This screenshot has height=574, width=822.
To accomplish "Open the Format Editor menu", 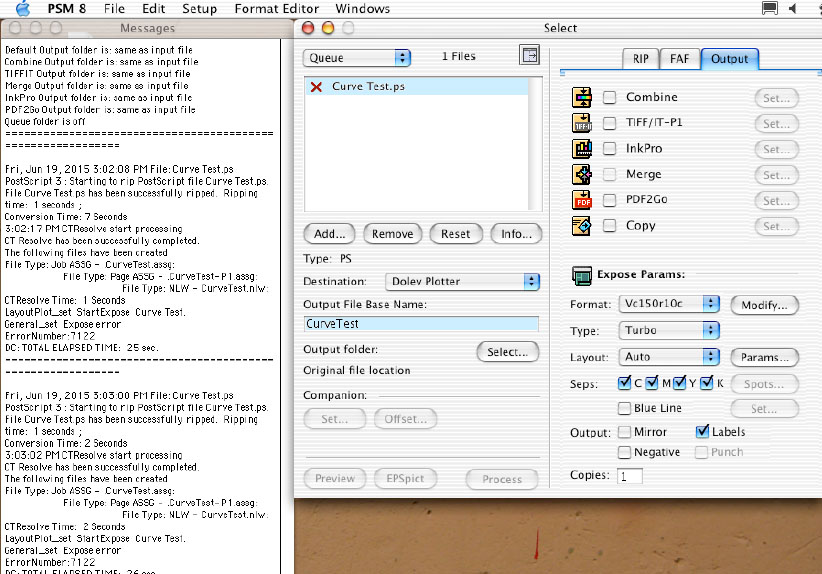I will click(277, 8).
